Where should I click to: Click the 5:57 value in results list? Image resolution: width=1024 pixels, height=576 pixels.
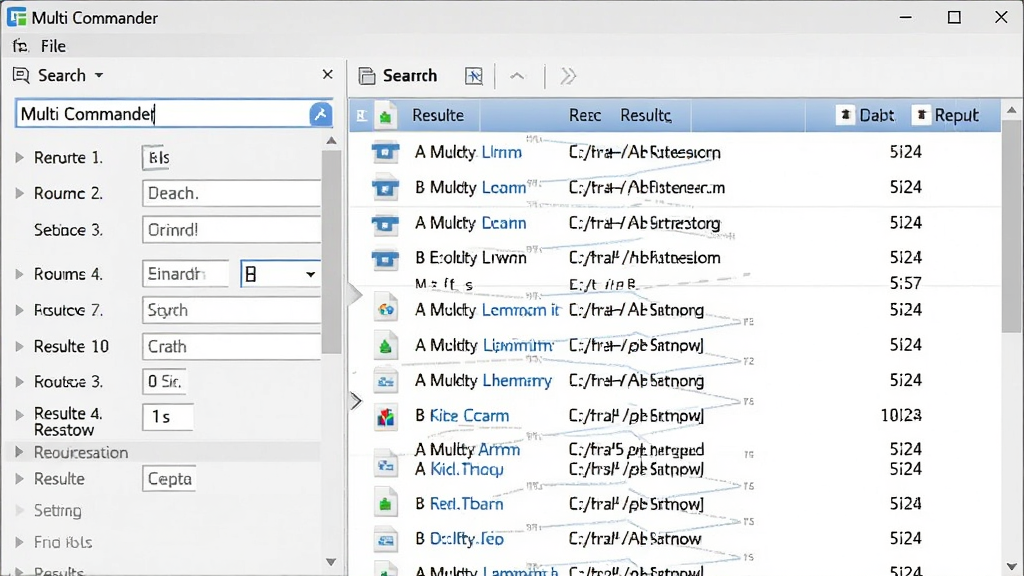pyautogui.click(x=905, y=283)
